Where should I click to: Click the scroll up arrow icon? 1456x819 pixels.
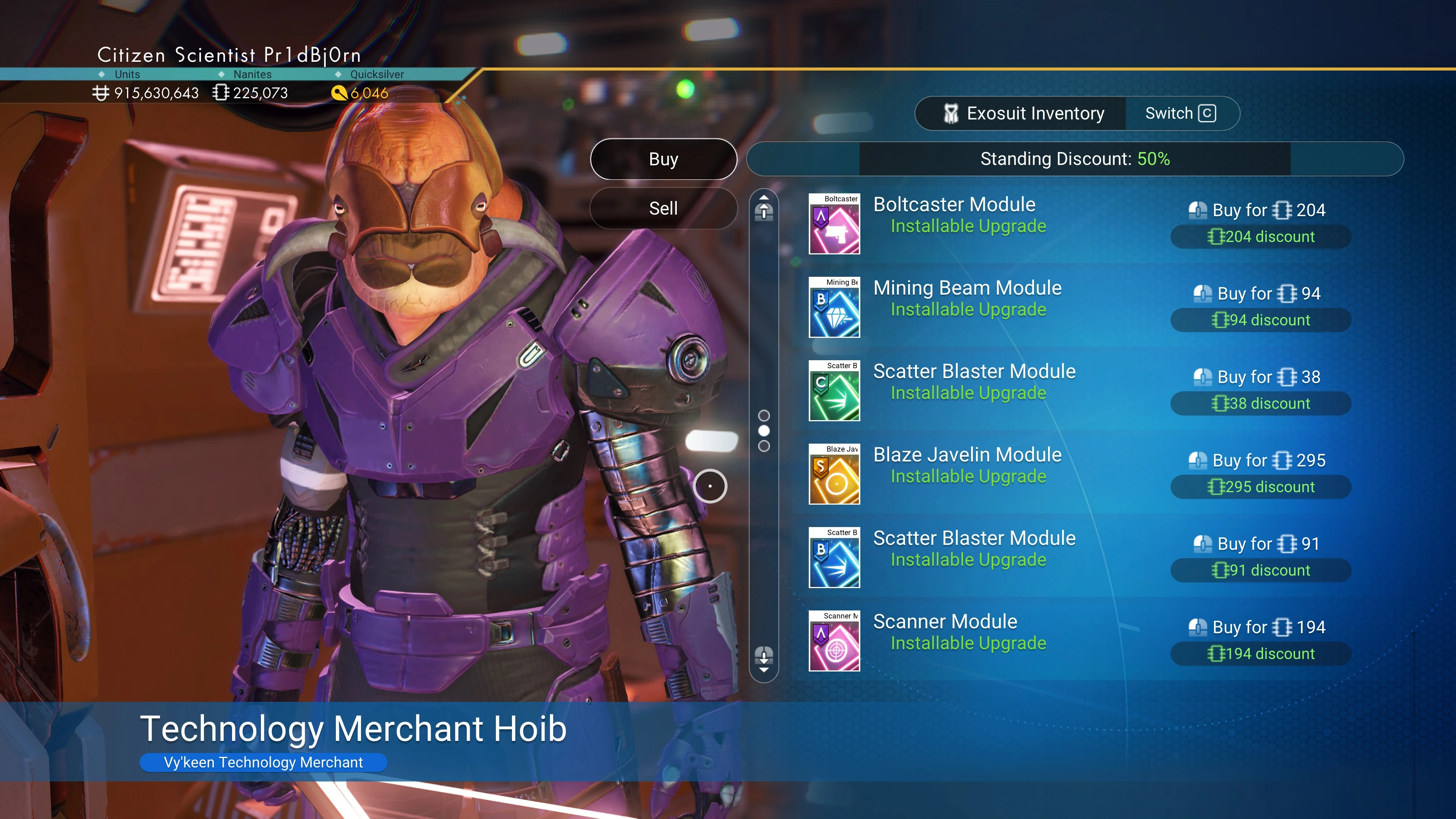tap(764, 207)
